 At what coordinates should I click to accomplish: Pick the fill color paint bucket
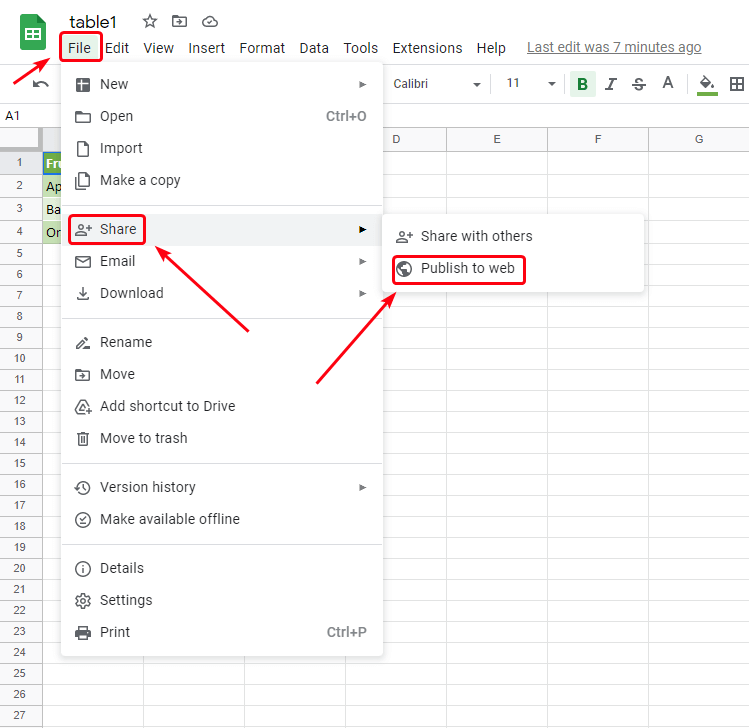707,84
